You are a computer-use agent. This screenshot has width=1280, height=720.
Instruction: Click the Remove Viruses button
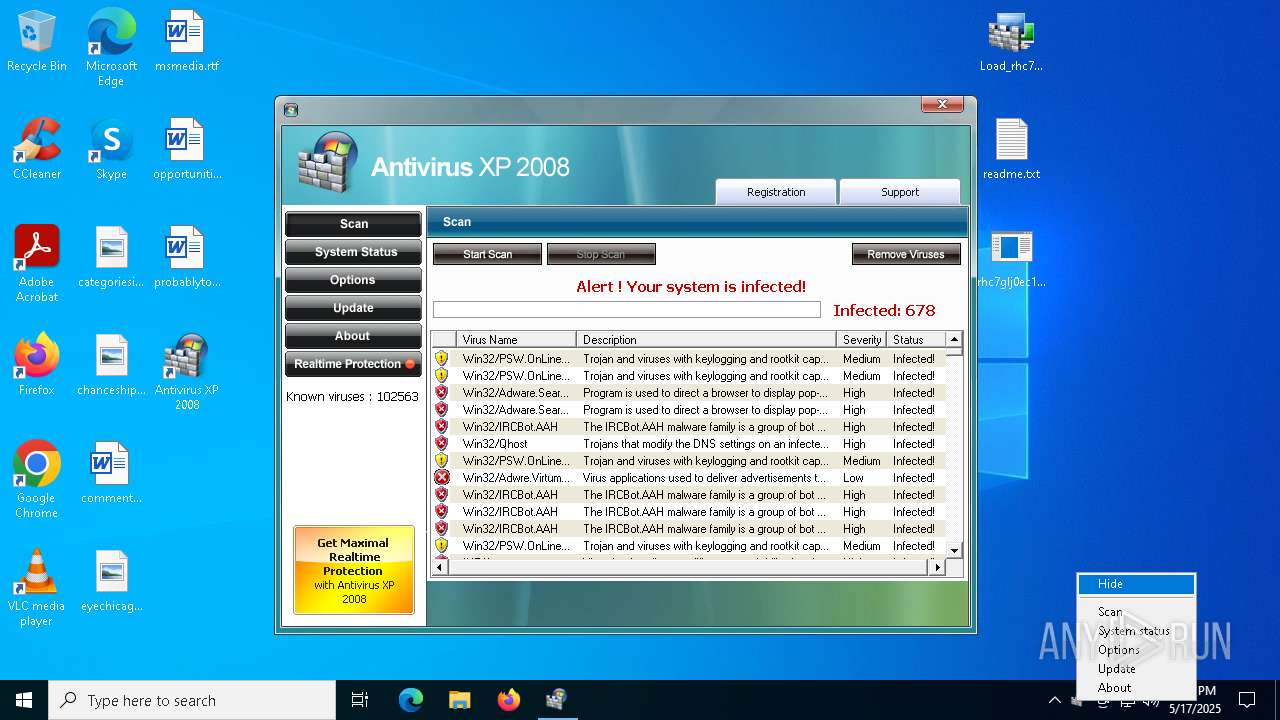[906, 254]
